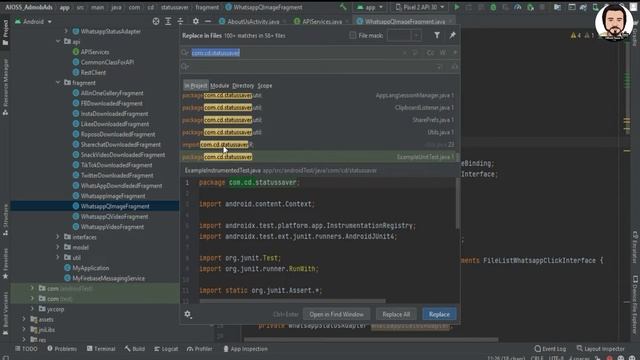Viewport: 640px width, 360px height.
Task: Select Directory scope tab
Action: [243, 86]
